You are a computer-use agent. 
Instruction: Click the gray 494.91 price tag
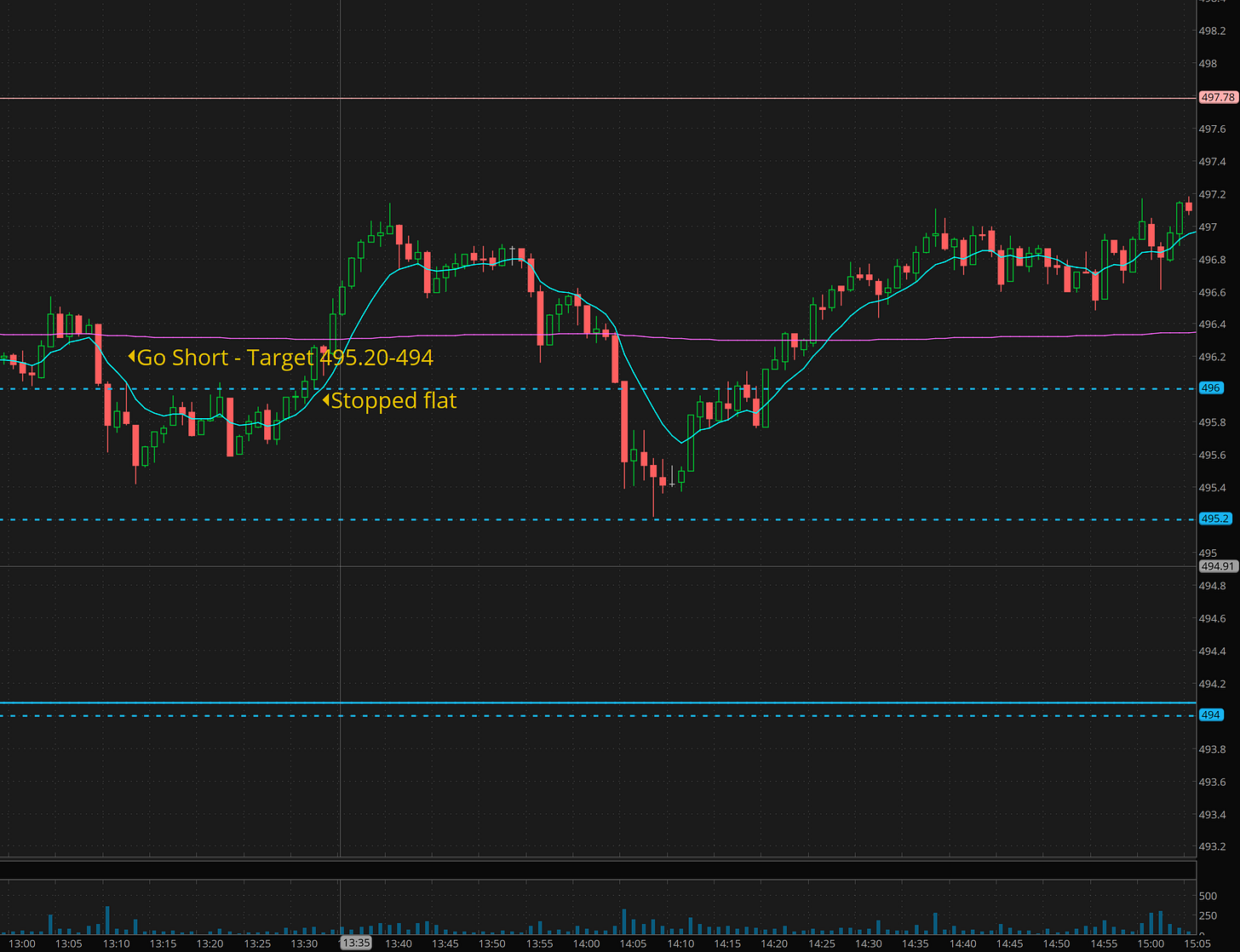[1217, 566]
